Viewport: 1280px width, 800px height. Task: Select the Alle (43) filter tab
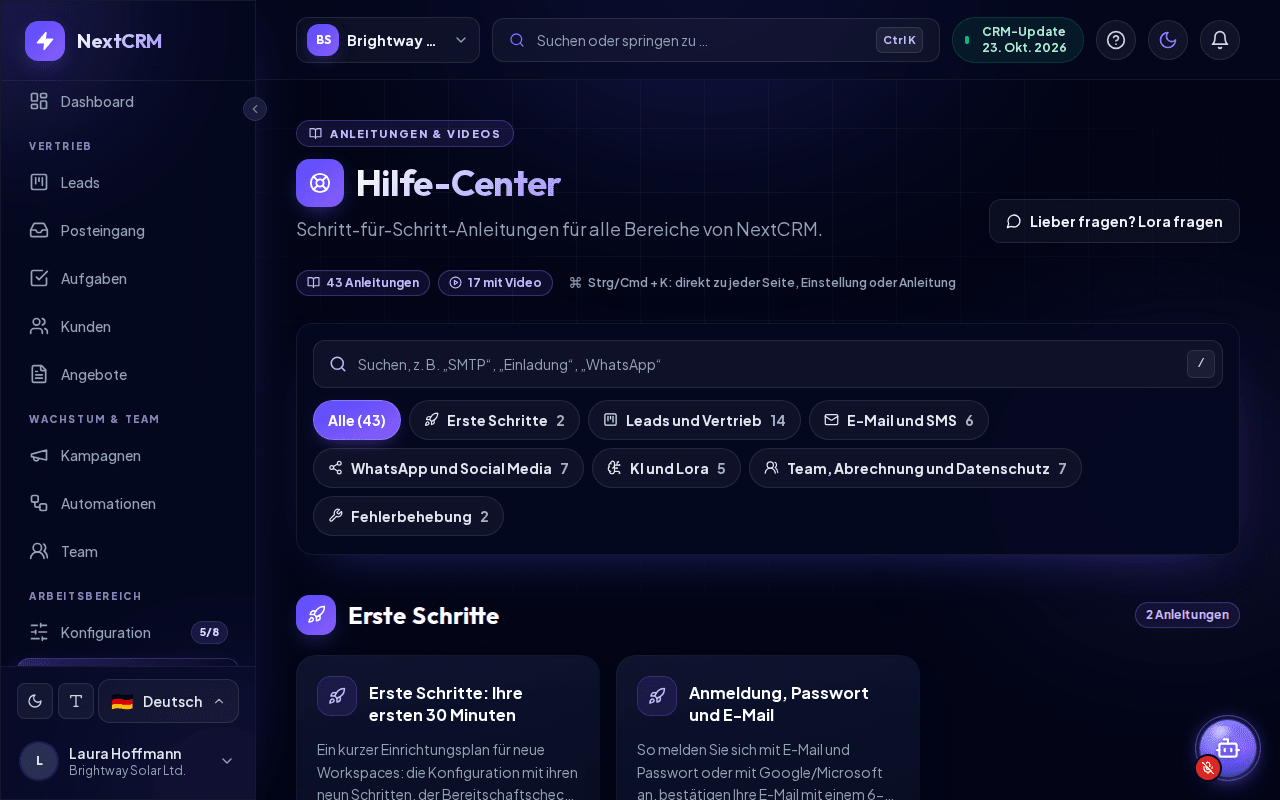point(357,420)
